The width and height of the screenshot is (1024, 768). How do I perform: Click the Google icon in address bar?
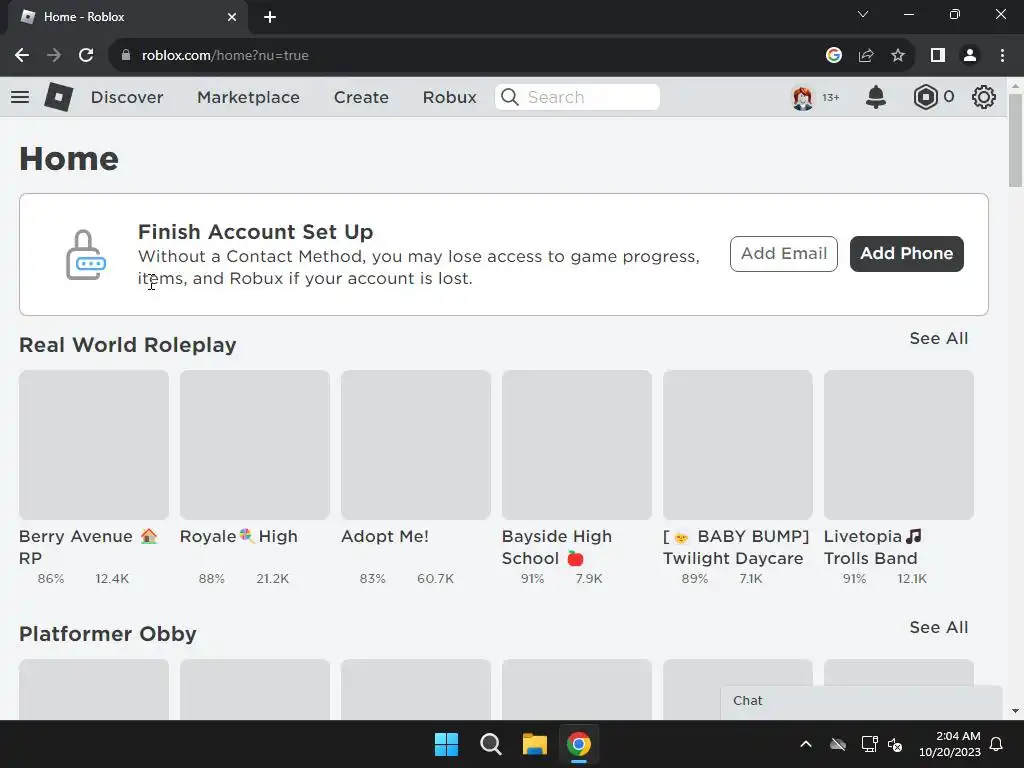click(x=833, y=56)
